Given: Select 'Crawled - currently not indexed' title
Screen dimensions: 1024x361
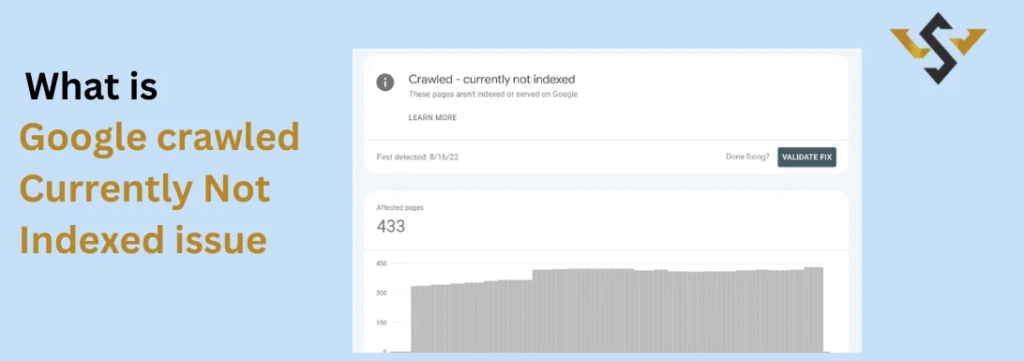Looking at the screenshot, I should coord(492,80).
